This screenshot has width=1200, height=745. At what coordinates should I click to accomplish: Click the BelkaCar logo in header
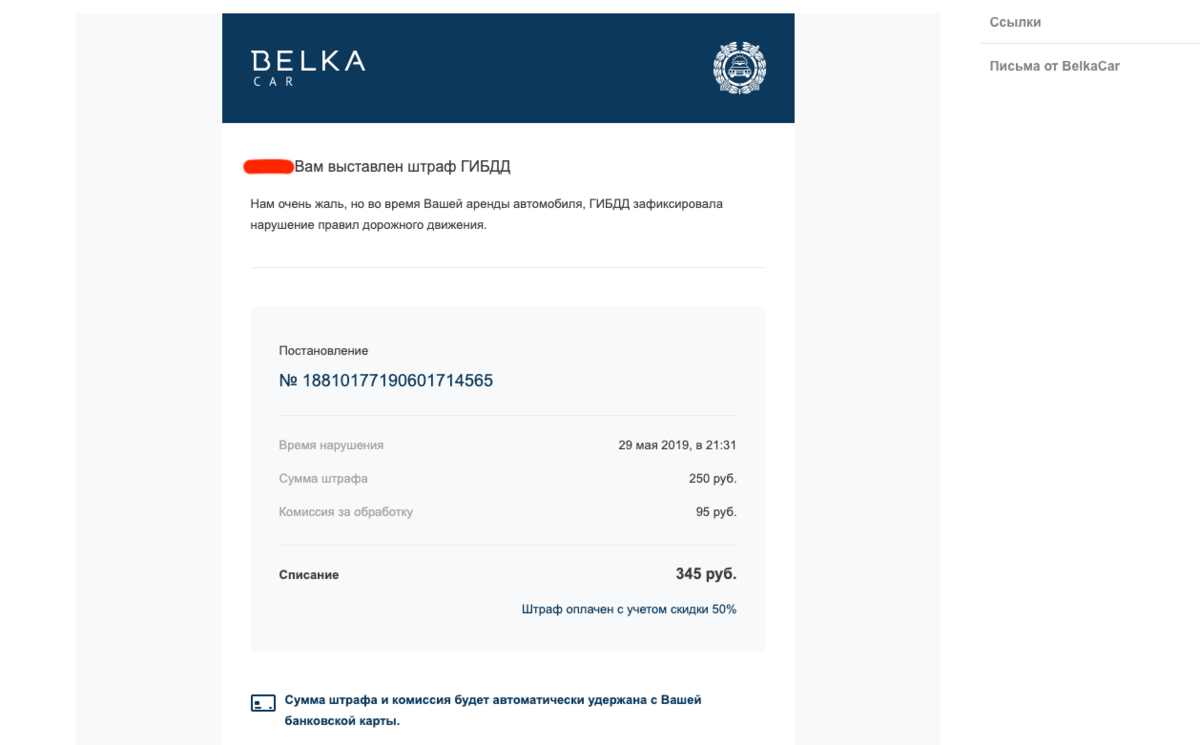pyautogui.click(x=308, y=68)
